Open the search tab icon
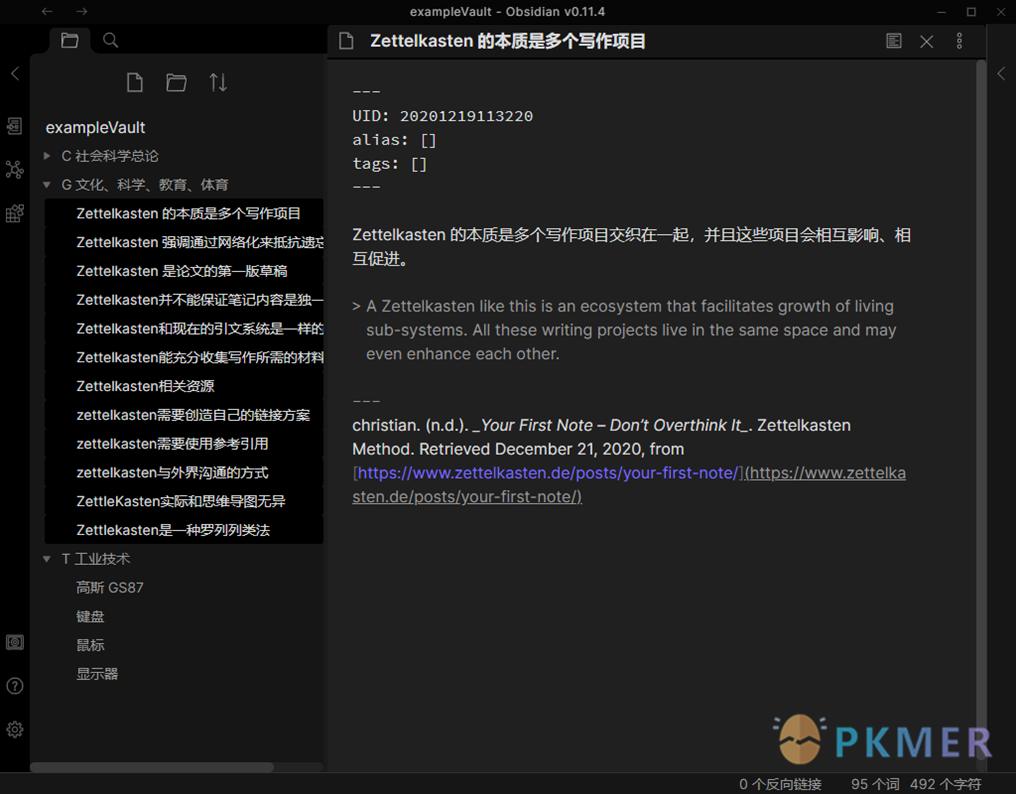The height and width of the screenshot is (794, 1016). [110, 40]
